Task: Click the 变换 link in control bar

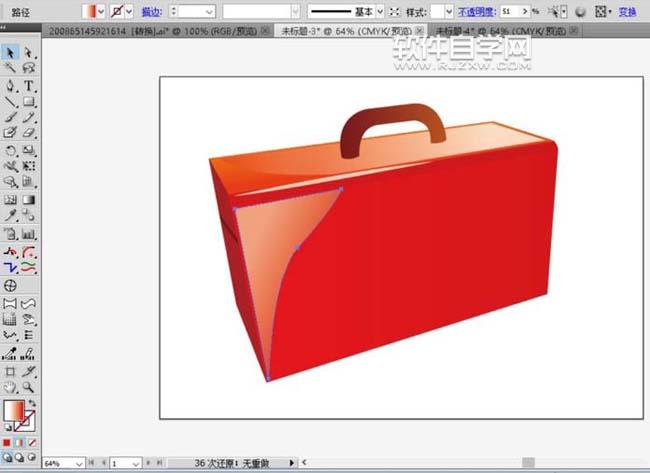Action: (627, 11)
